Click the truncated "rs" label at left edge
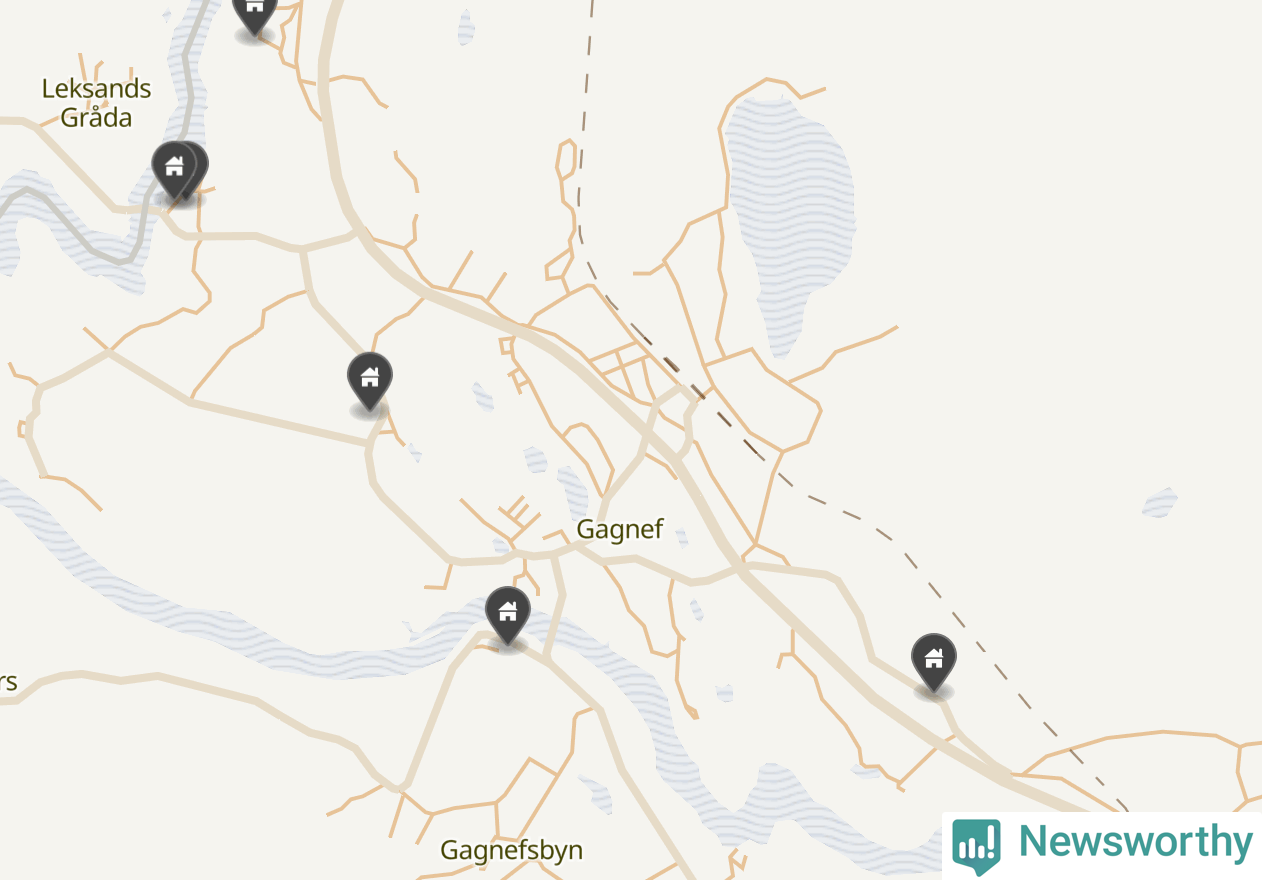The height and width of the screenshot is (880, 1262). (x=8, y=684)
